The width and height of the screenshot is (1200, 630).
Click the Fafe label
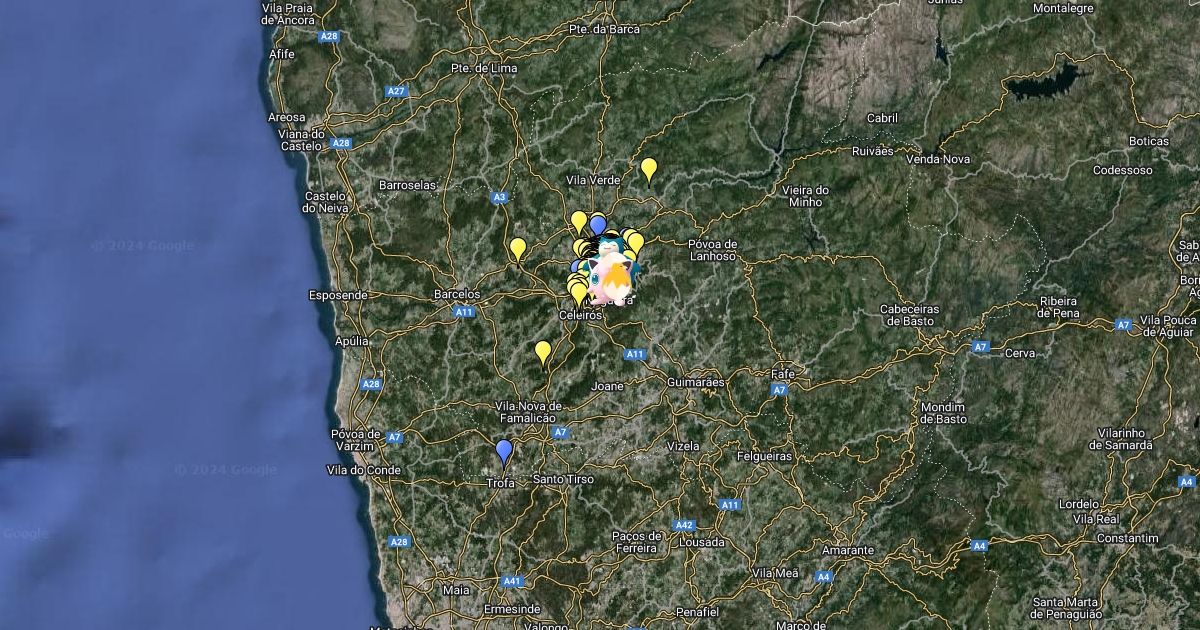coord(782,374)
